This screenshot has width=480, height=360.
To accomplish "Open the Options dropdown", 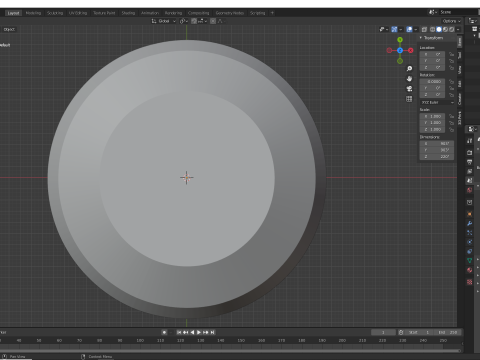I will (452, 21).
